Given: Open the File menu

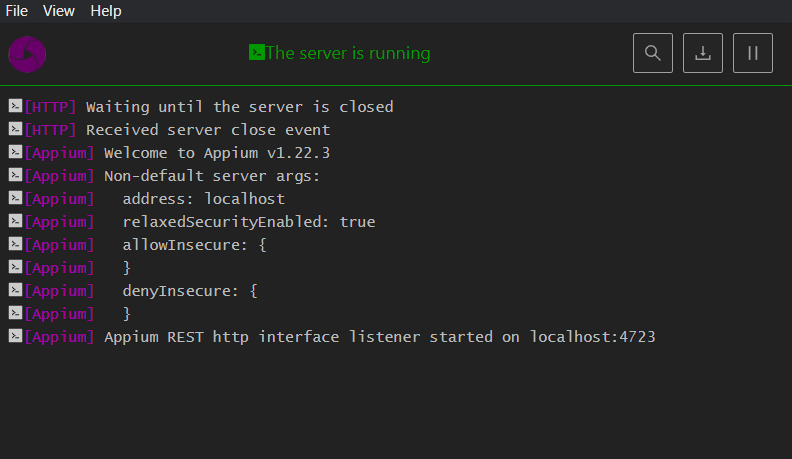Looking at the screenshot, I should (16, 11).
